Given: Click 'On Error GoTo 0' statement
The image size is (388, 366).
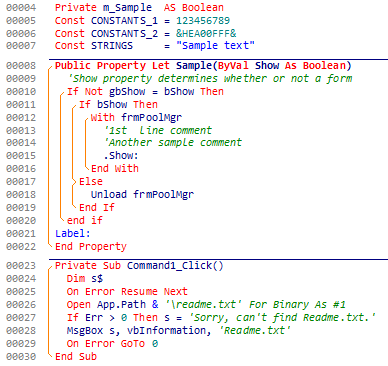Looking at the screenshot, I should tap(112, 344).
